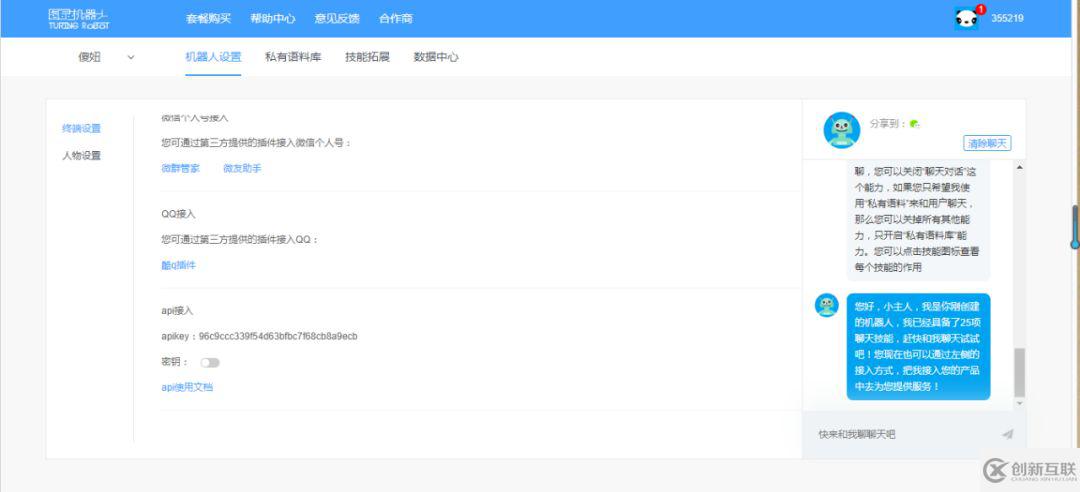The width and height of the screenshot is (1080, 492).
Task: Open the api使用文档 link
Action: [187, 387]
